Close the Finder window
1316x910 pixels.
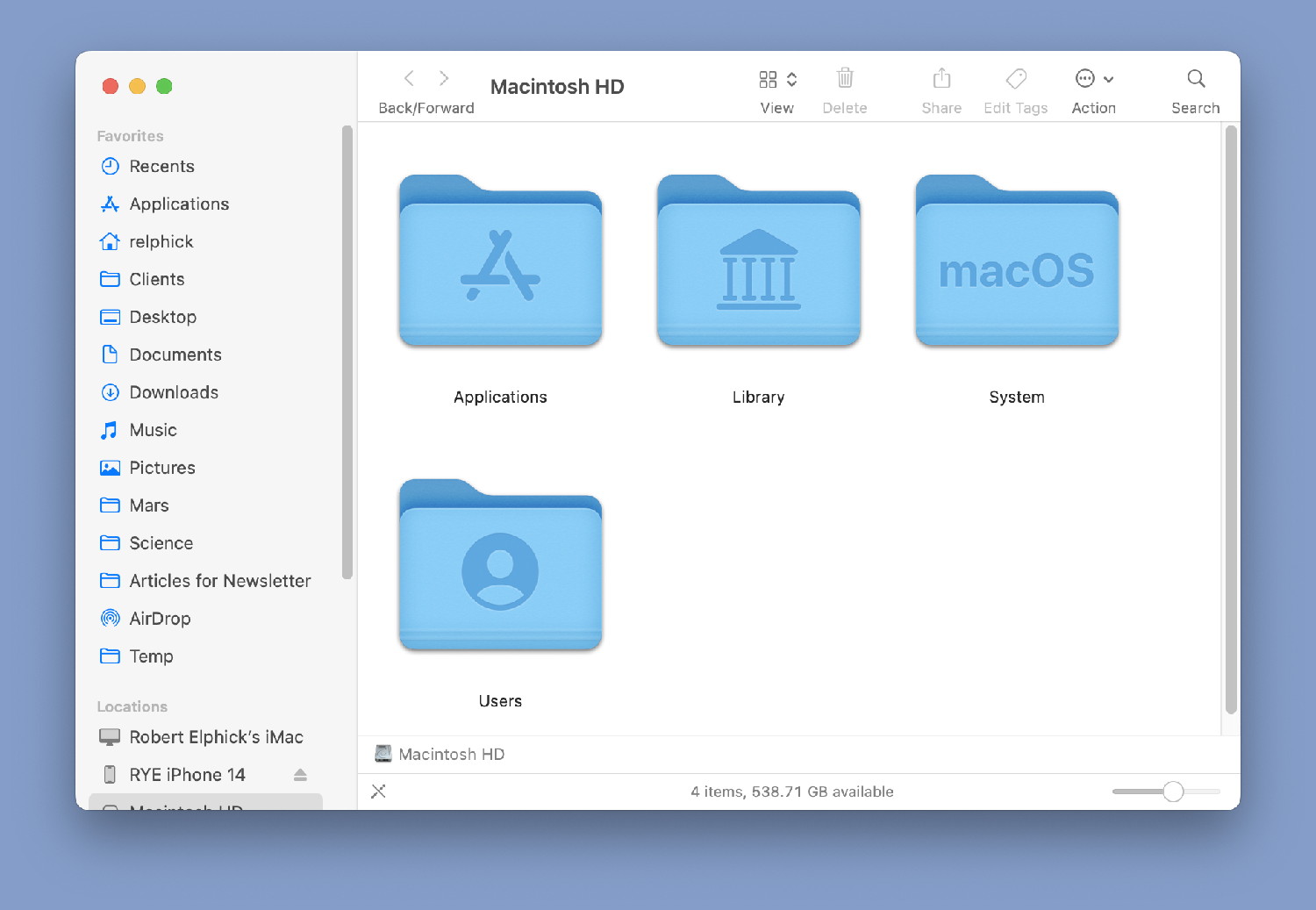(x=111, y=86)
